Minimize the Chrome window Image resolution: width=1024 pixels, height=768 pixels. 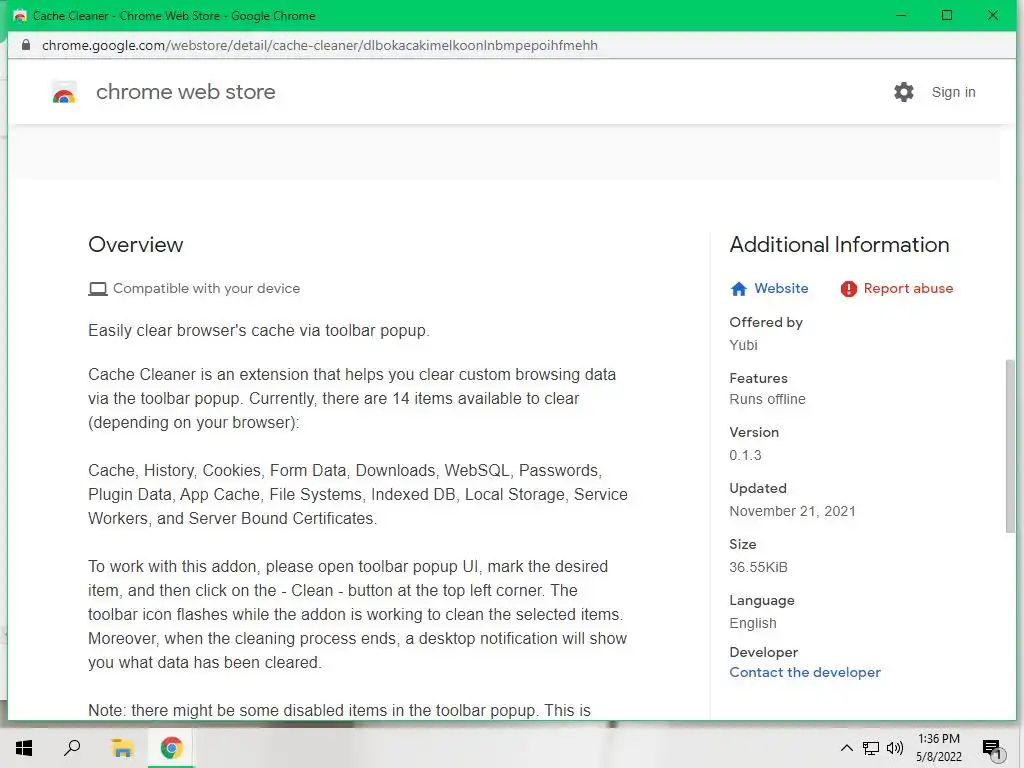point(901,15)
